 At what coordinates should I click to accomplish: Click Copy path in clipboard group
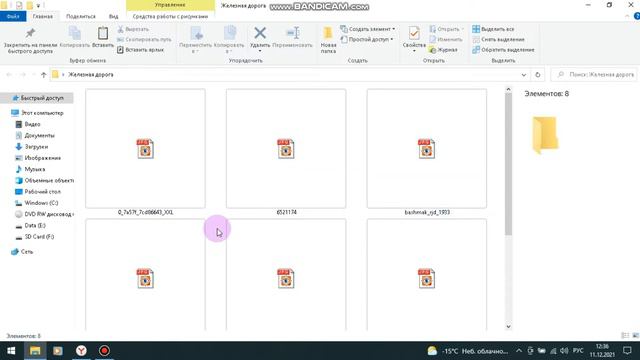144,40
